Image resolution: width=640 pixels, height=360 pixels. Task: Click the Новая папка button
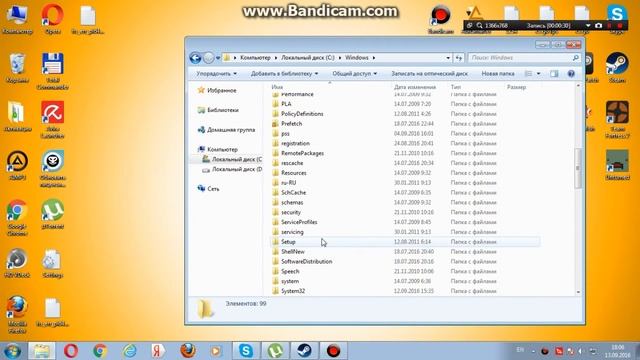(498, 74)
